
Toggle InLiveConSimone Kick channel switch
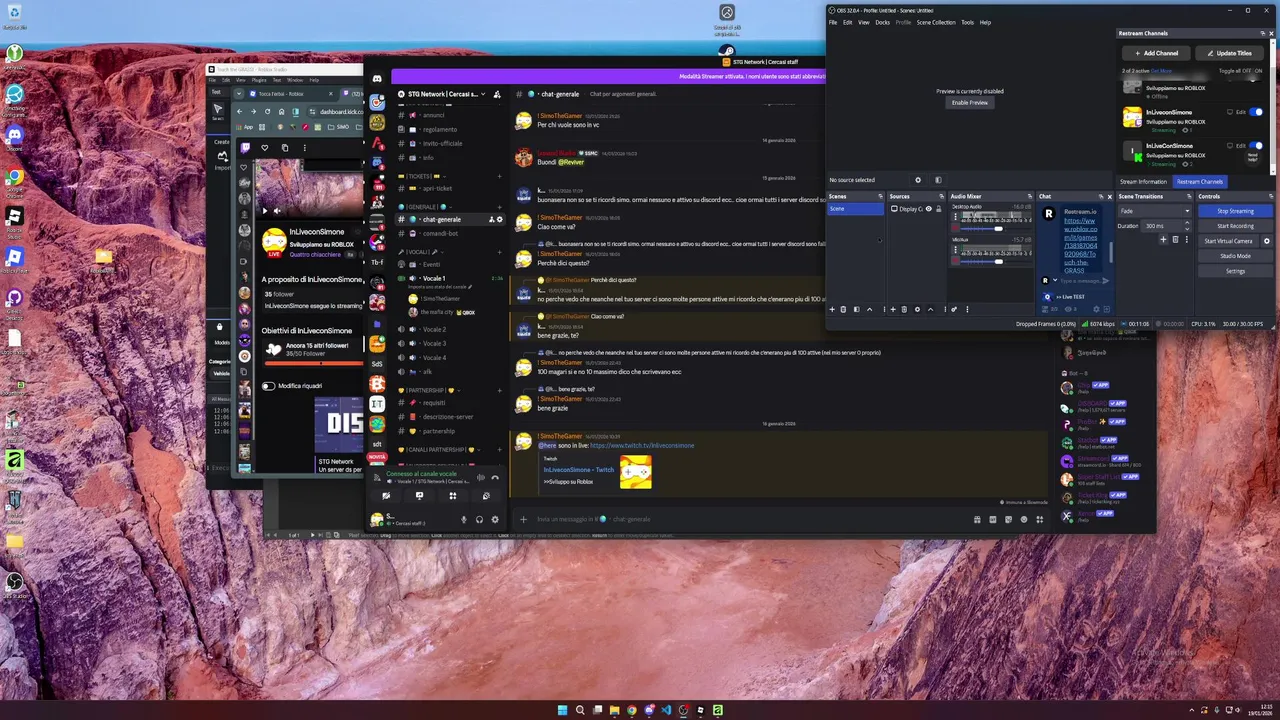(1256, 146)
